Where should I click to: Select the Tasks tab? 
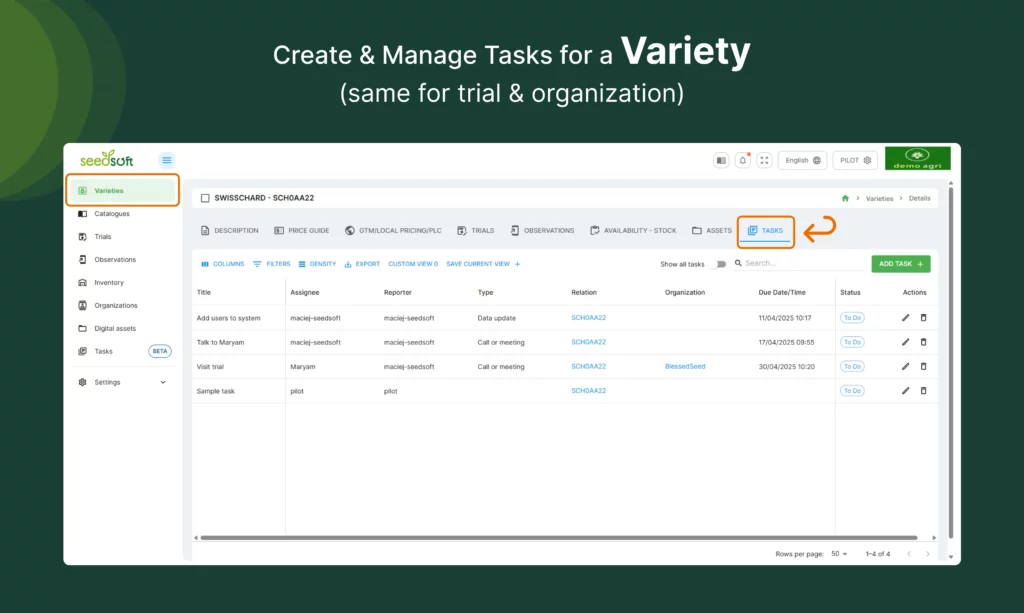coord(765,230)
